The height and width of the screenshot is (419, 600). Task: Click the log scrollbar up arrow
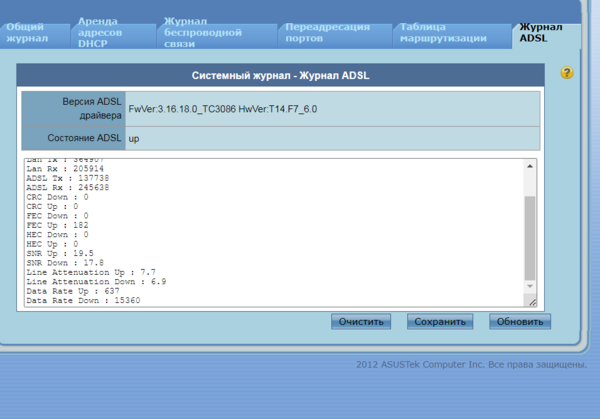pyautogui.click(x=530, y=166)
